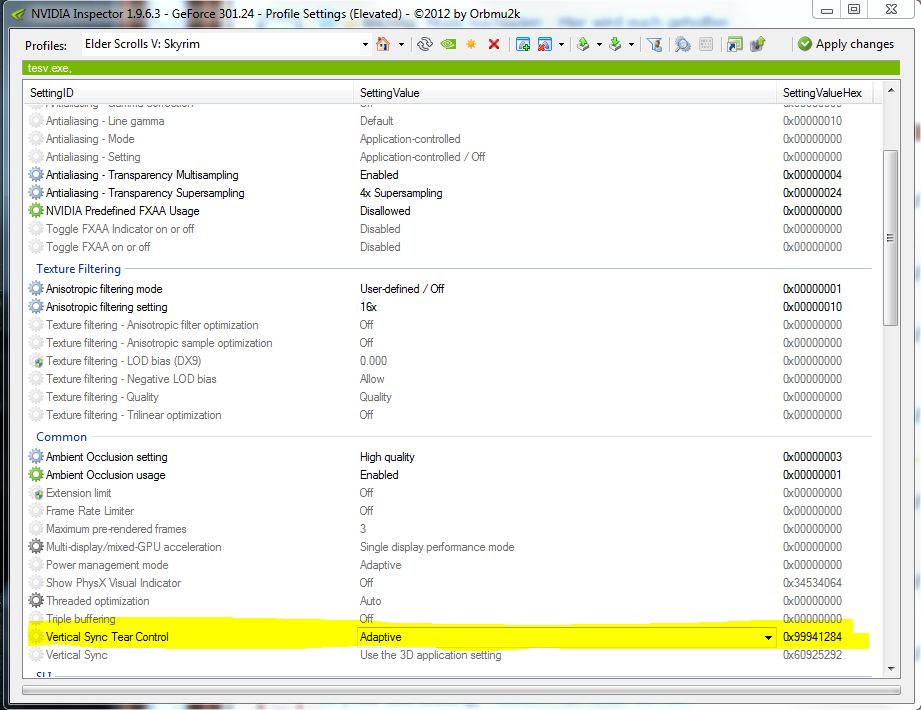
Task: Click the SettingValueHex column header
Action: 825,92
